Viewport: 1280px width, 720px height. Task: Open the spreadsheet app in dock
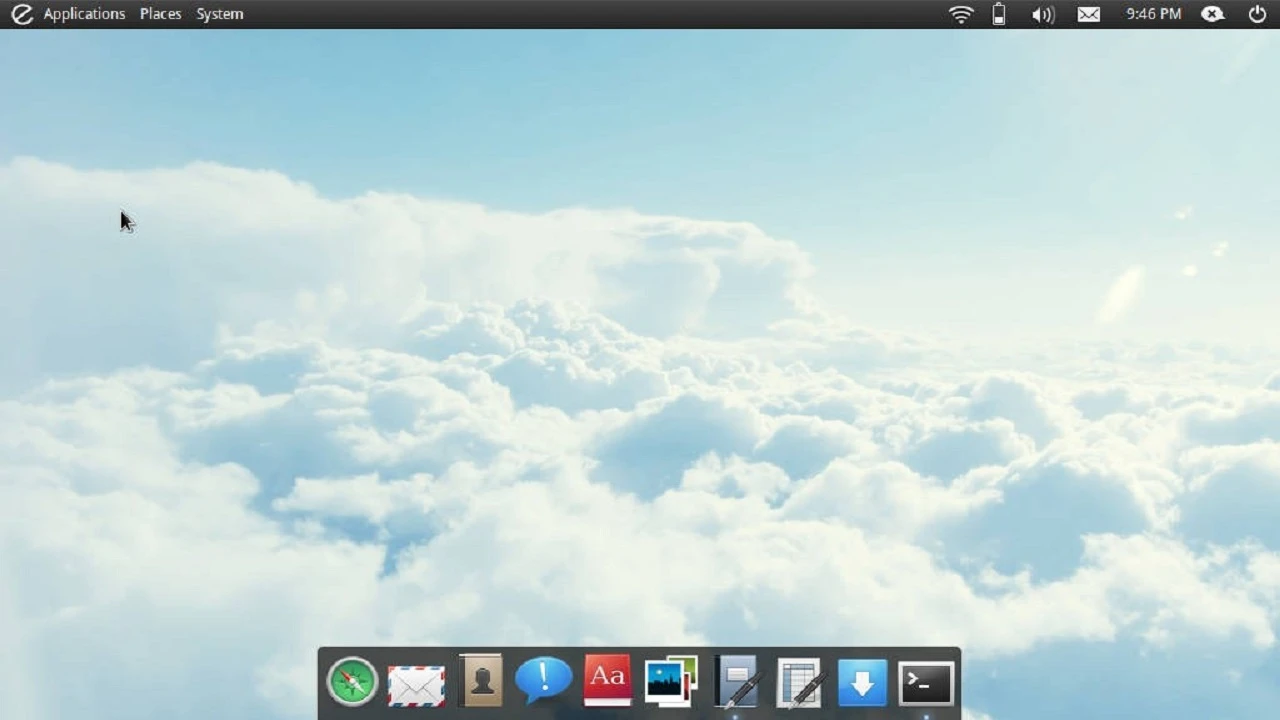pos(799,683)
